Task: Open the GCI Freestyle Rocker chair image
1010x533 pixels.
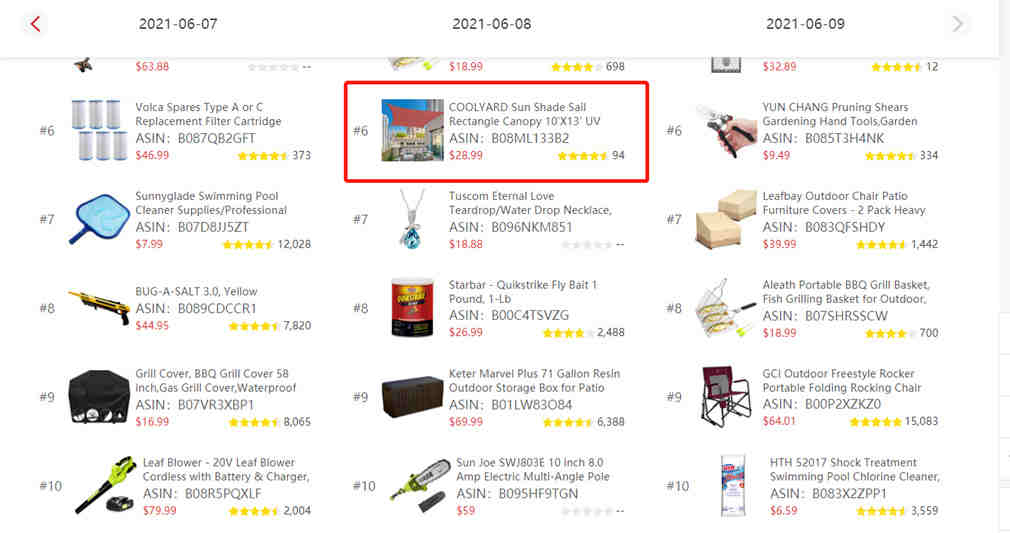Action: coord(726,396)
